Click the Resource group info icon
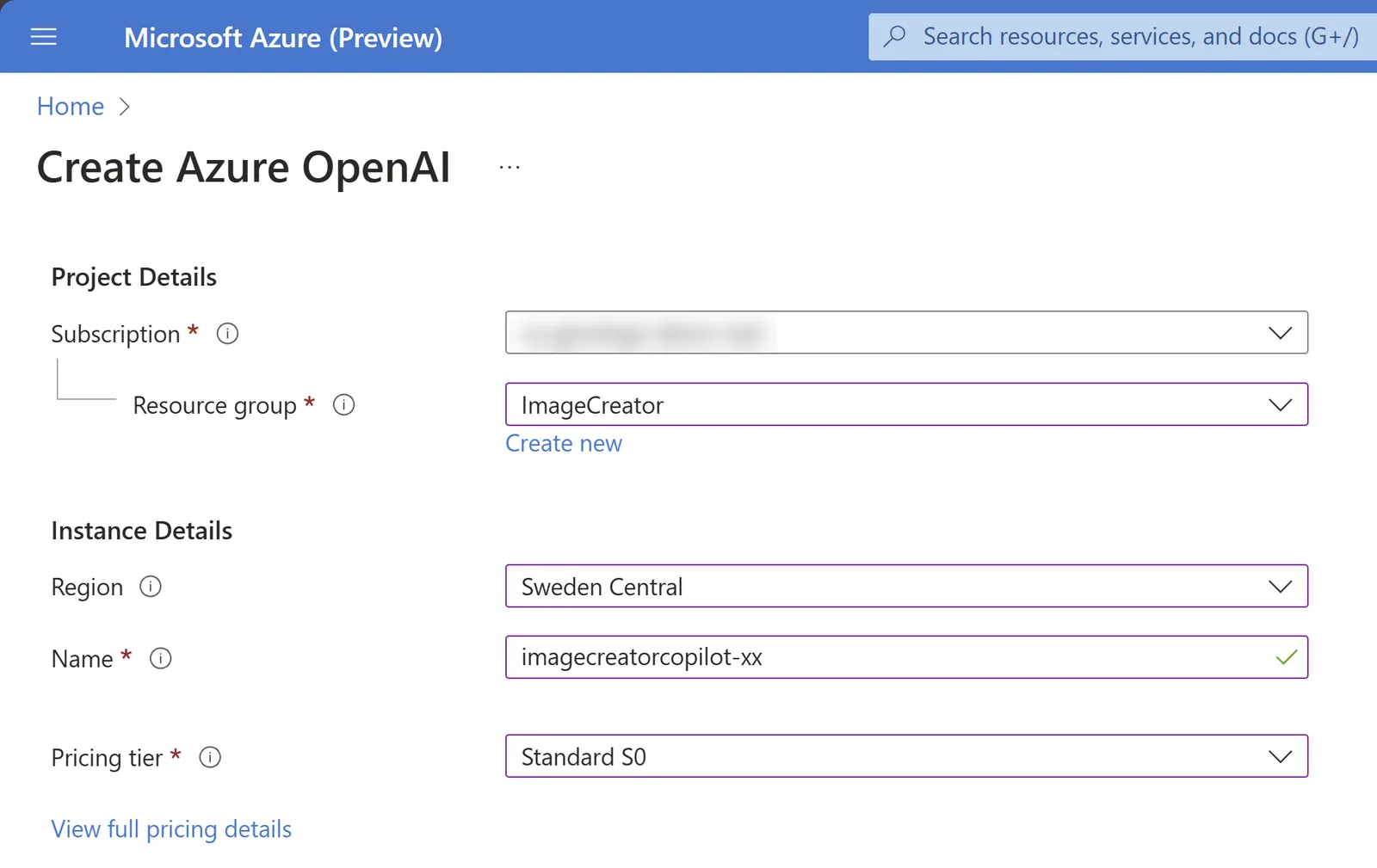The height and width of the screenshot is (868, 1377). [x=343, y=405]
